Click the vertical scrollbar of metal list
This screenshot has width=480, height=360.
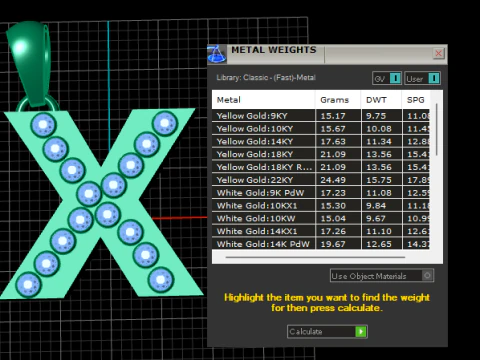(436, 129)
